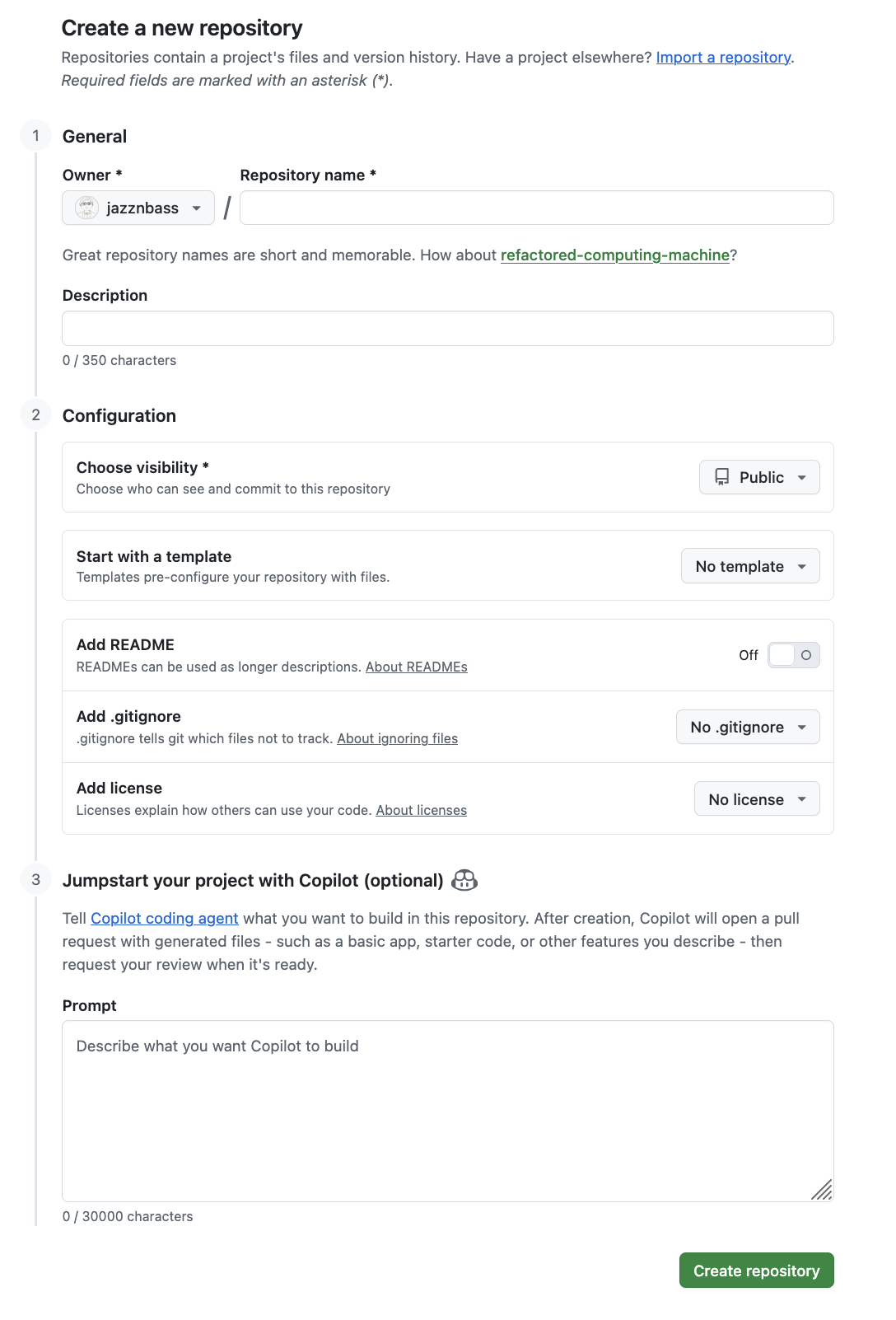The image size is (896, 1320).
Task: Expand the No template dropdown
Action: [x=750, y=566]
